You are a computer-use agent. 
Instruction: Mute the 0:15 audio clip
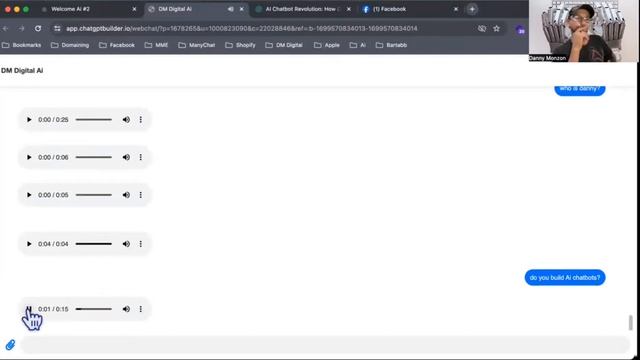126,309
